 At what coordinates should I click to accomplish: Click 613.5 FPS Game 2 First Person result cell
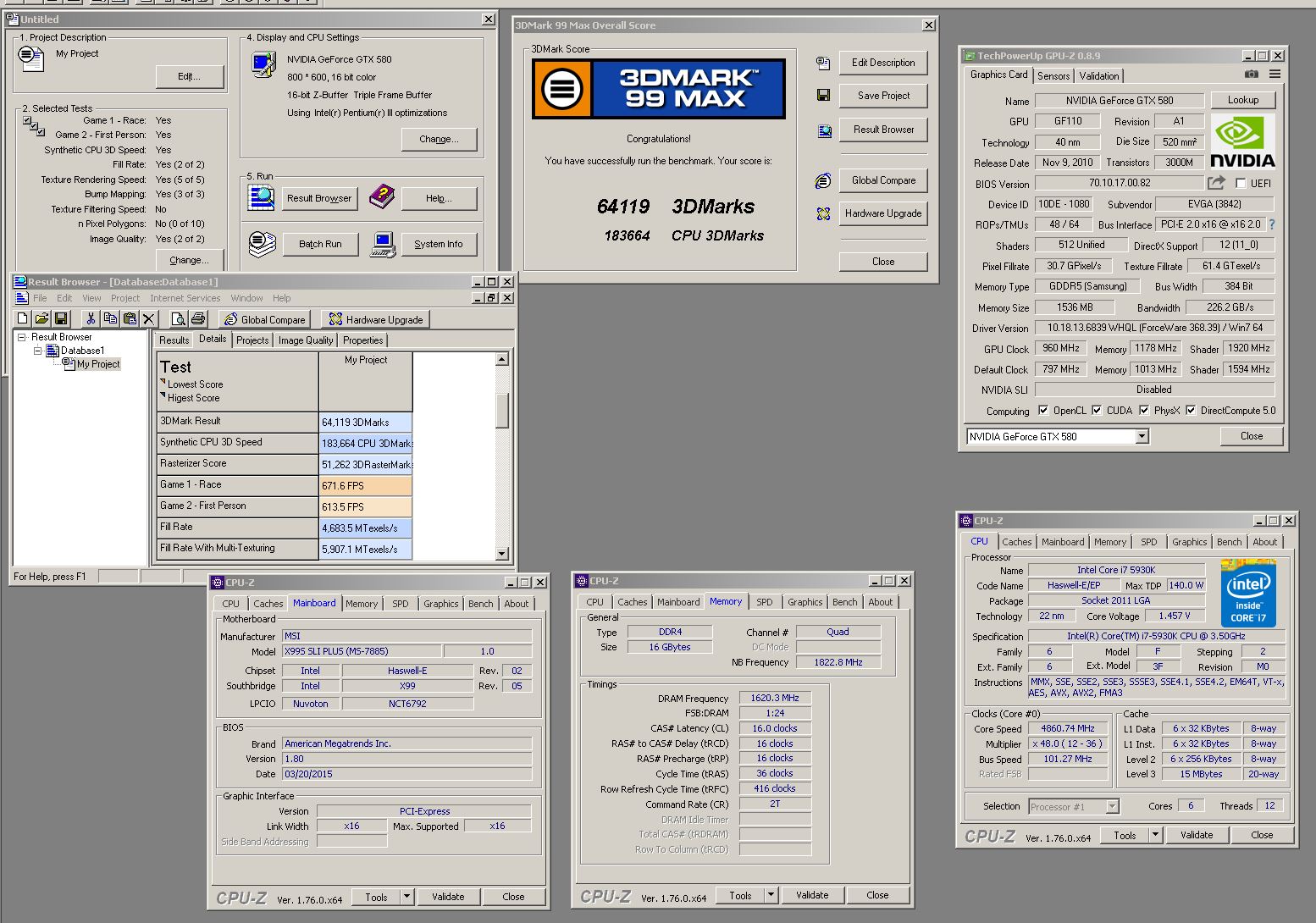(366, 507)
